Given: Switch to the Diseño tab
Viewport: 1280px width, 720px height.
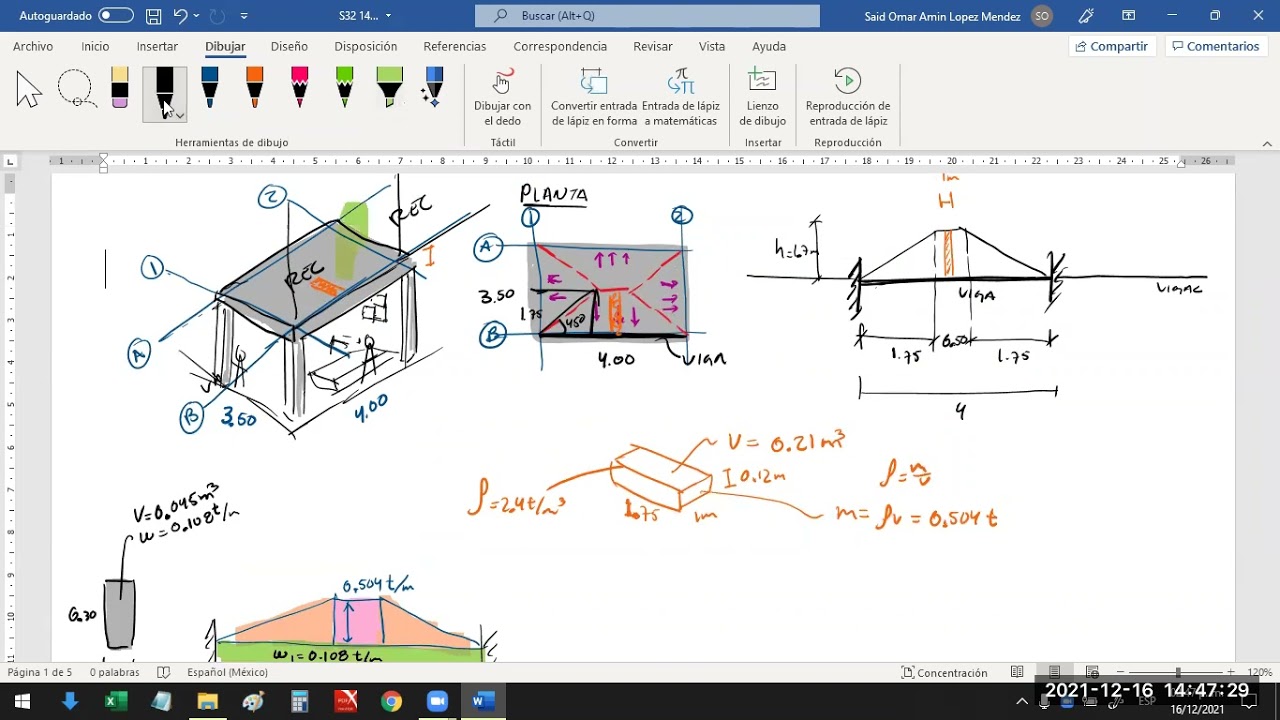Looking at the screenshot, I should (x=289, y=46).
